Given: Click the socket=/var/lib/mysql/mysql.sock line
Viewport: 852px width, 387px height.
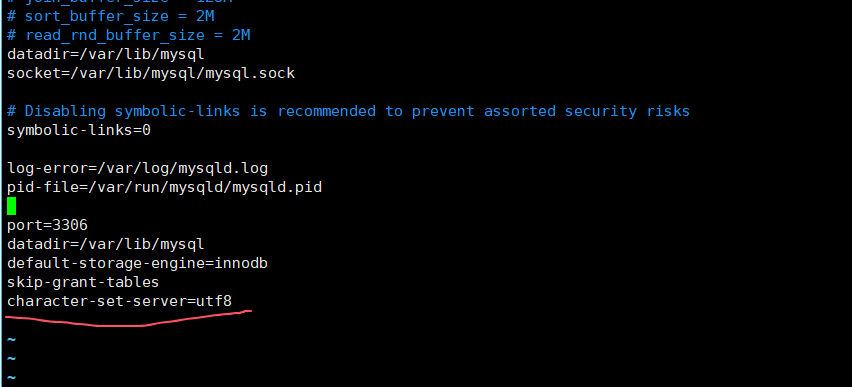Looking at the screenshot, I should pyautogui.click(x=151, y=73).
